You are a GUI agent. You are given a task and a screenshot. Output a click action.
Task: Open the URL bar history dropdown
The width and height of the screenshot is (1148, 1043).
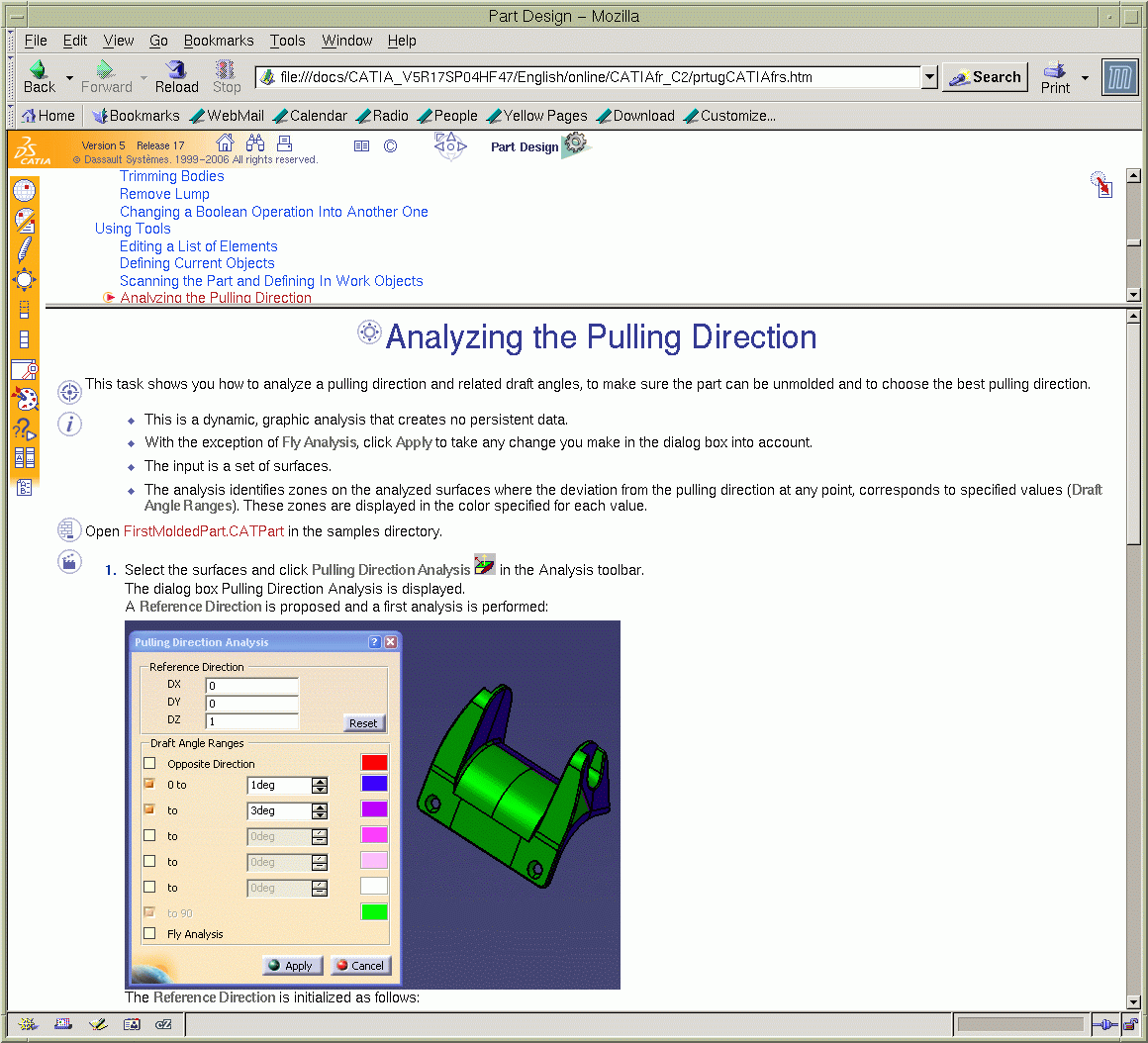[929, 77]
